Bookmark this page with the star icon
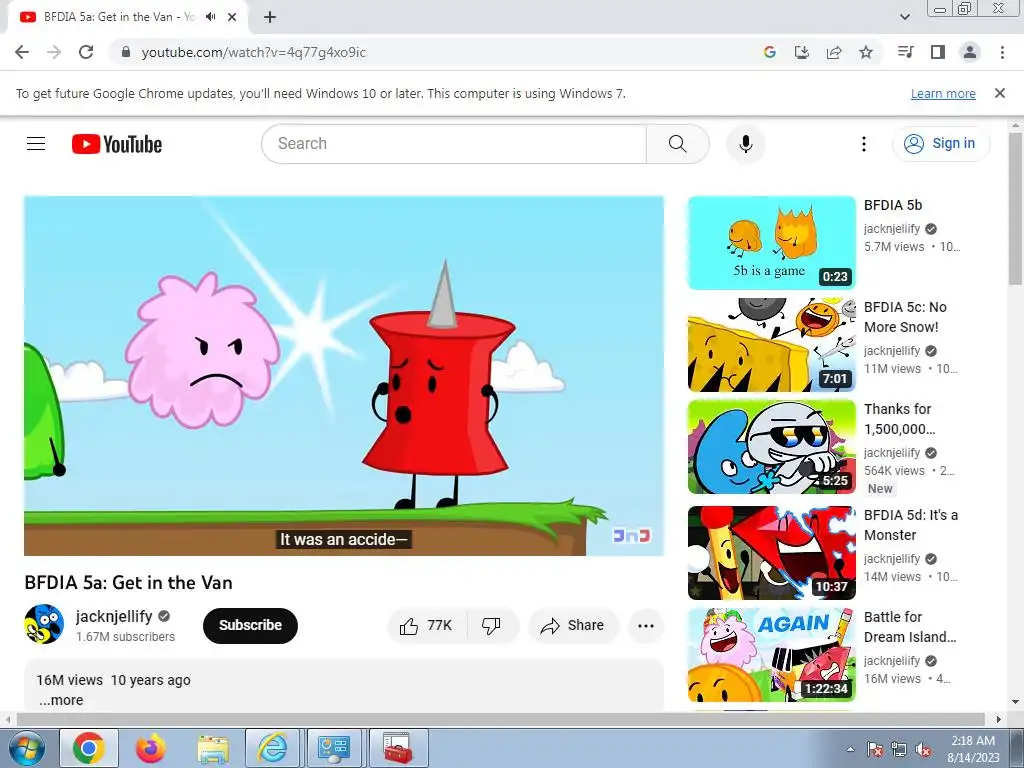This screenshot has width=1024, height=768. pyautogui.click(x=866, y=52)
